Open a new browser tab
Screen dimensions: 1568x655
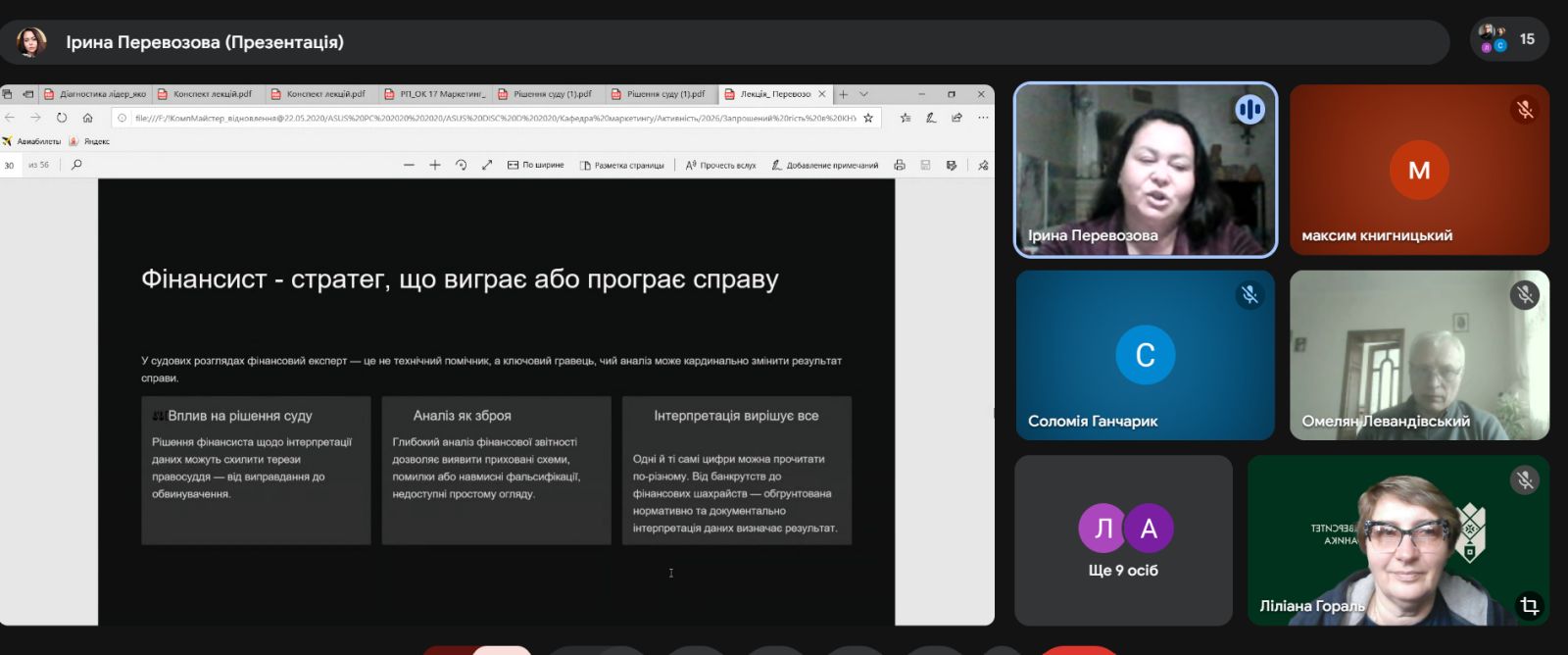(844, 94)
